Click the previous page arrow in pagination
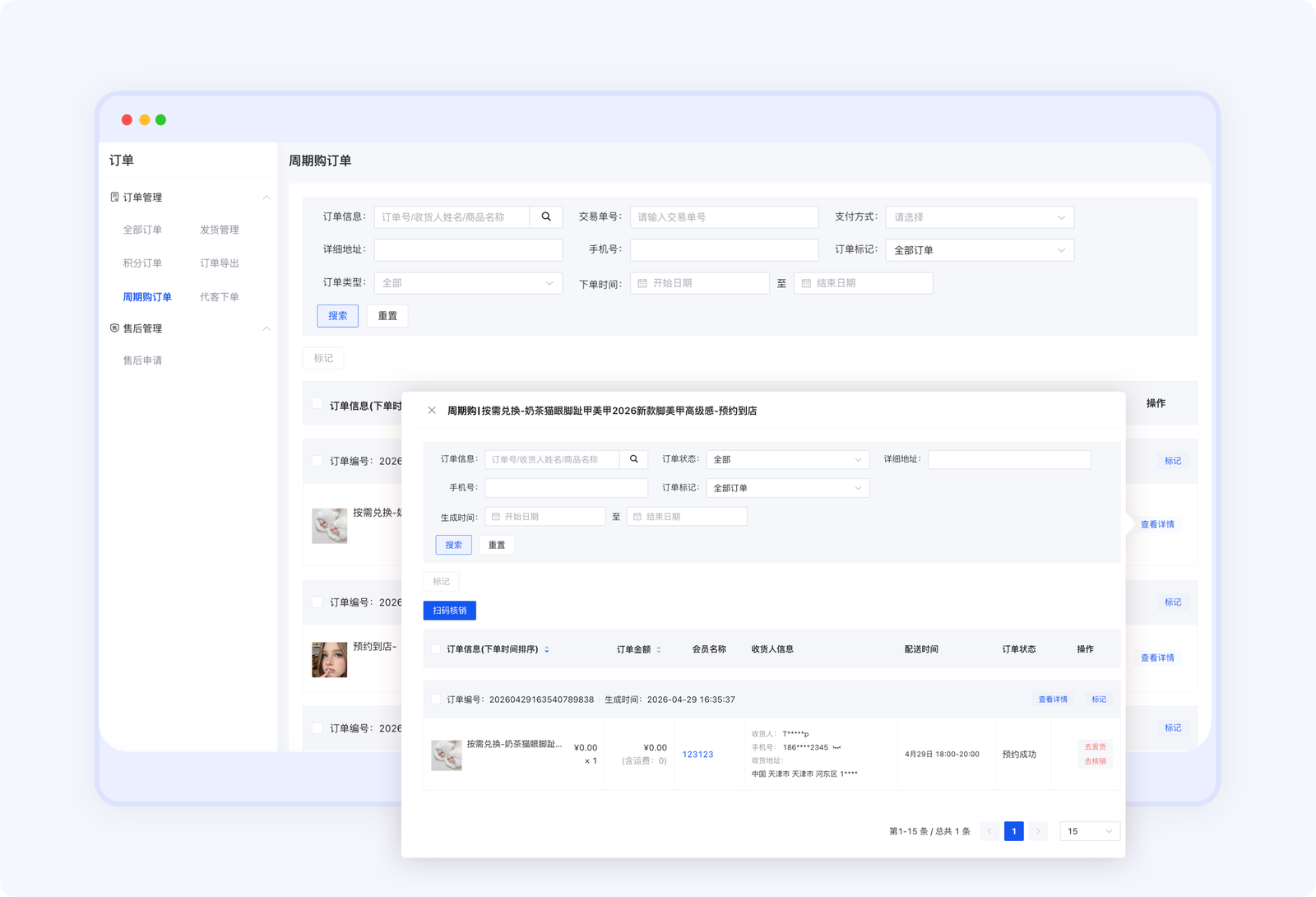The height and width of the screenshot is (897, 1316). pyautogui.click(x=989, y=831)
